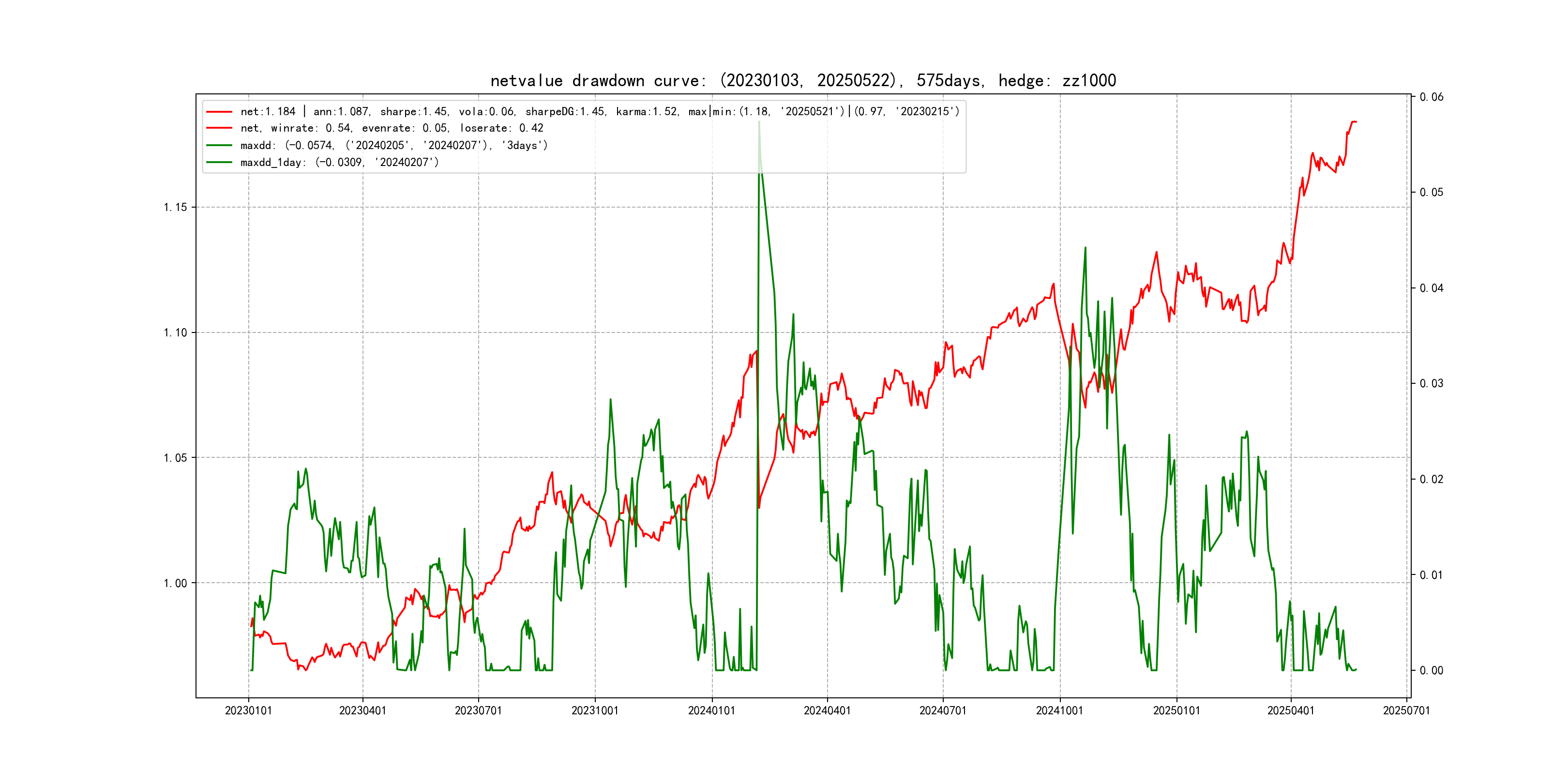Image resolution: width=1568 pixels, height=784 pixels.
Task: Click the 20250701 x-axis date label
Action: pos(1406,710)
